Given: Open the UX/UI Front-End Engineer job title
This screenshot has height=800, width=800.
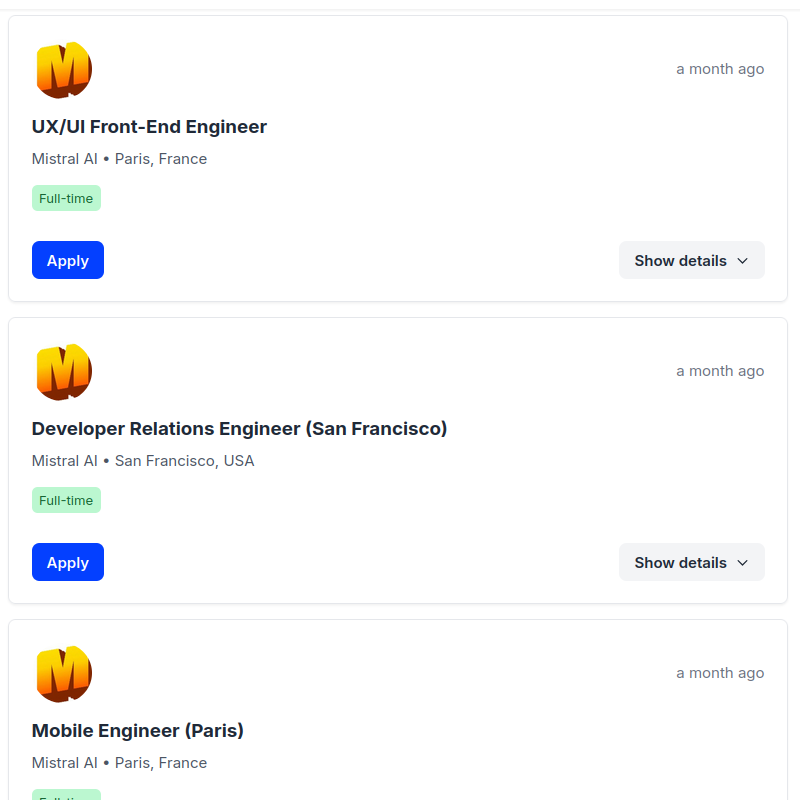Looking at the screenshot, I should 149,127.
